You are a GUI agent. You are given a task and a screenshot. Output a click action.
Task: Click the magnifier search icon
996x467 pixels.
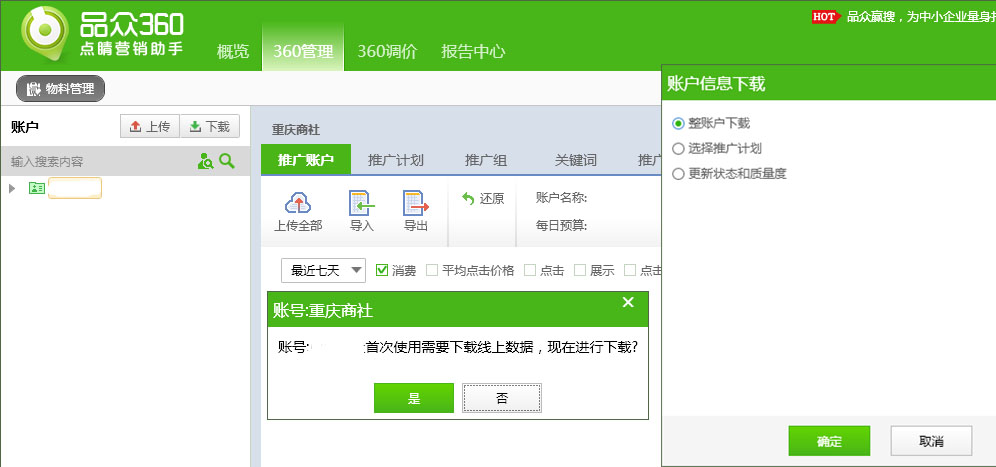pyautogui.click(x=227, y=161)
